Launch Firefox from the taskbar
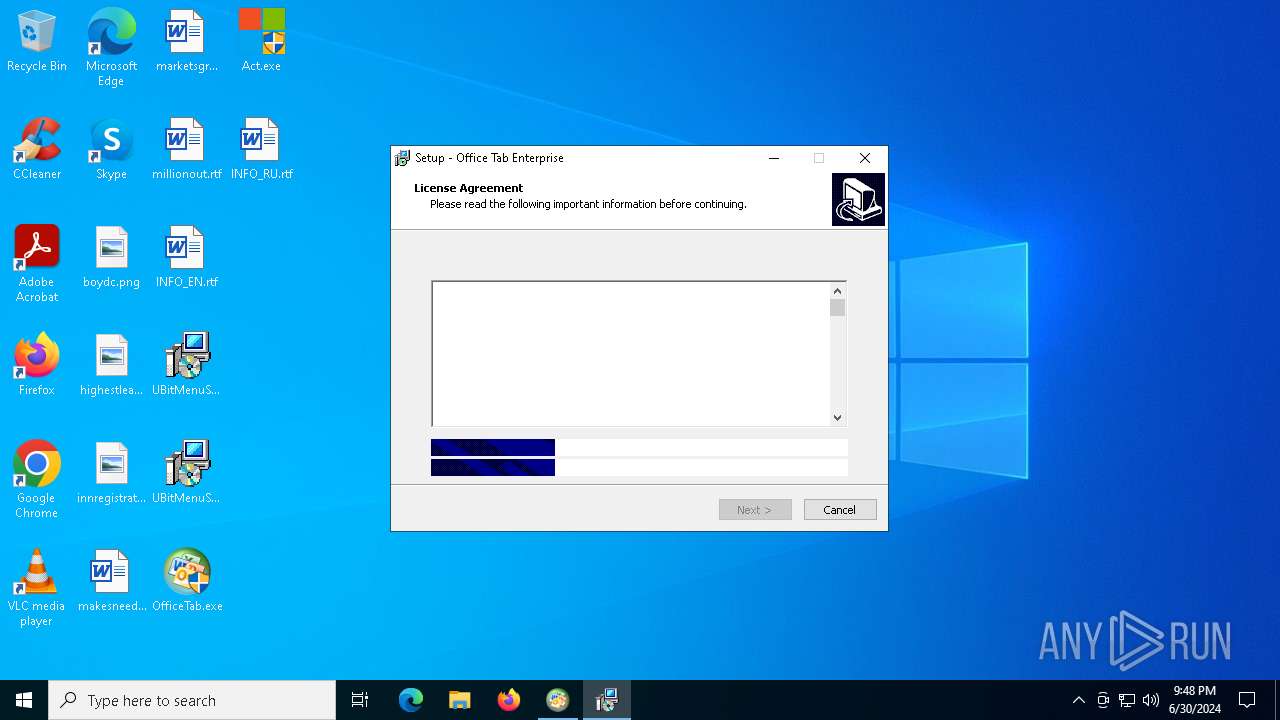 [509, 700]
